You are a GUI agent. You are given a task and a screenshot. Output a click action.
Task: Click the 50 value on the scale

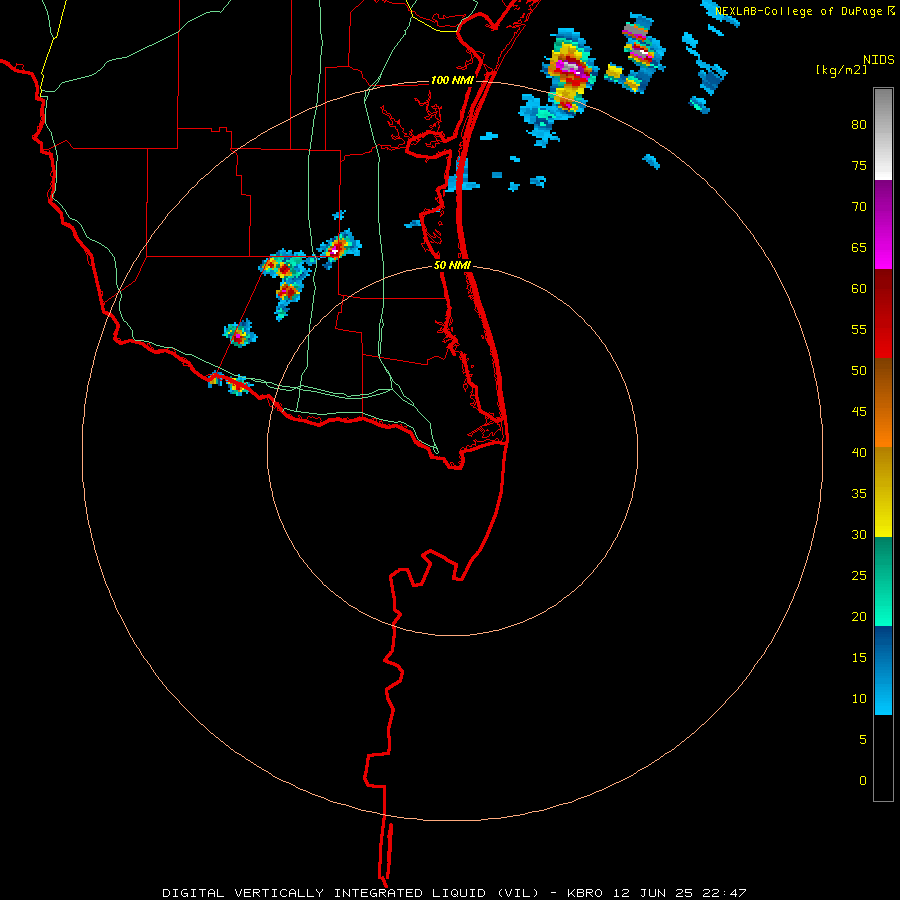pyautogui.click(x=859, y=370)
